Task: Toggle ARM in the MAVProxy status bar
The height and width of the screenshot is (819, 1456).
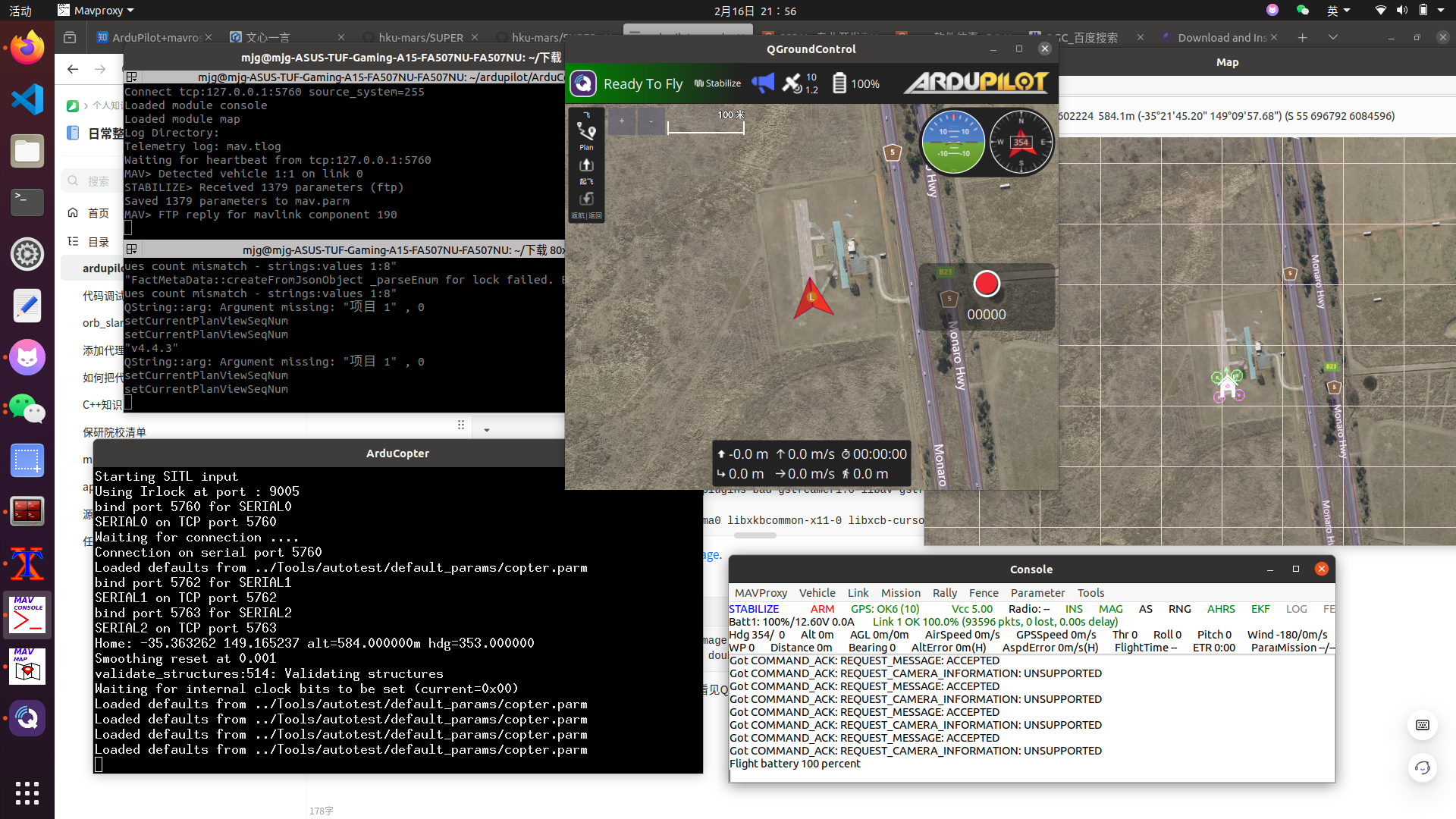Action: coord(821,609)
